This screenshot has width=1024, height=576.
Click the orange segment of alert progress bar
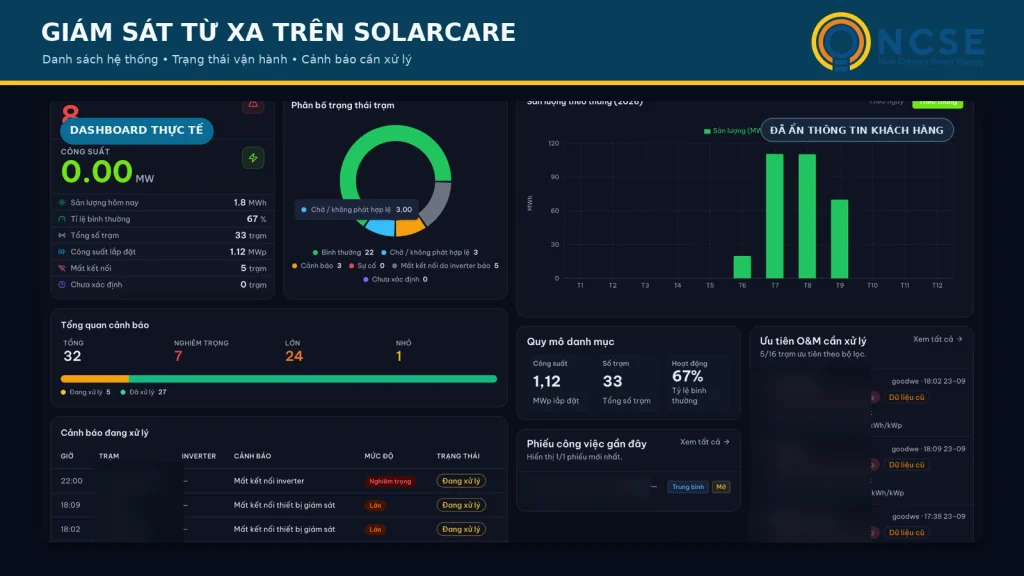[95, 379]
